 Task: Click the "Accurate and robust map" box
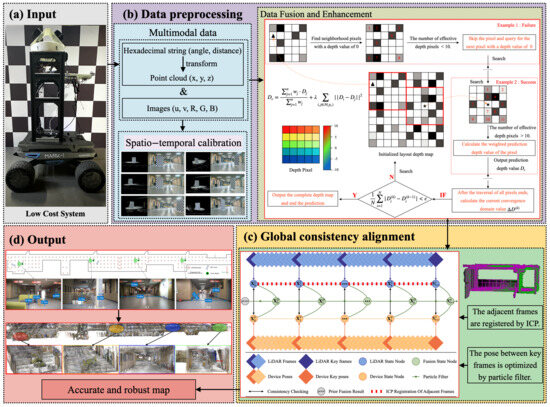(x=119, y=390)
